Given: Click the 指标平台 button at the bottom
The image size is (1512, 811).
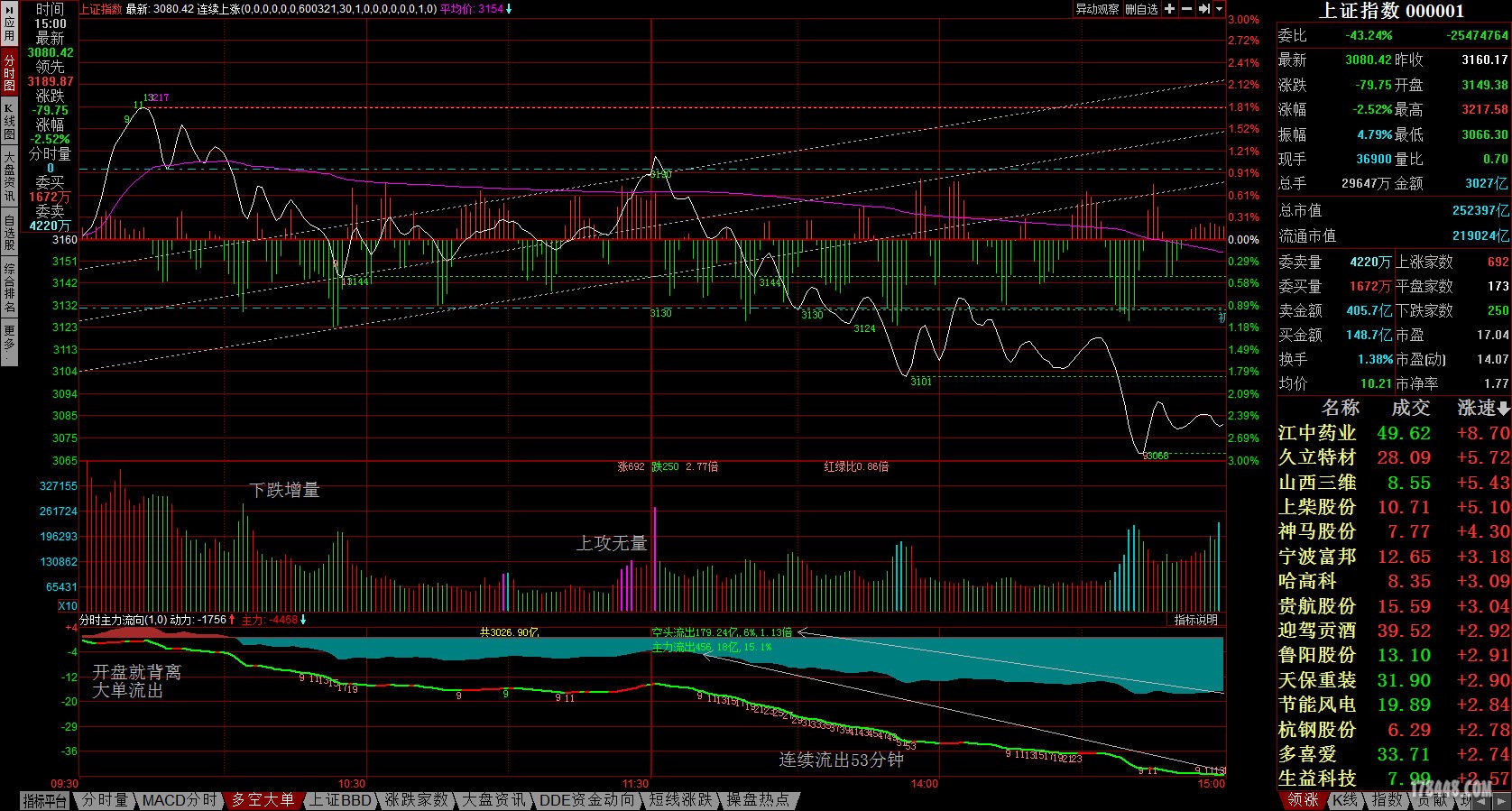Looking at the screenshot, I should [44, 800].
